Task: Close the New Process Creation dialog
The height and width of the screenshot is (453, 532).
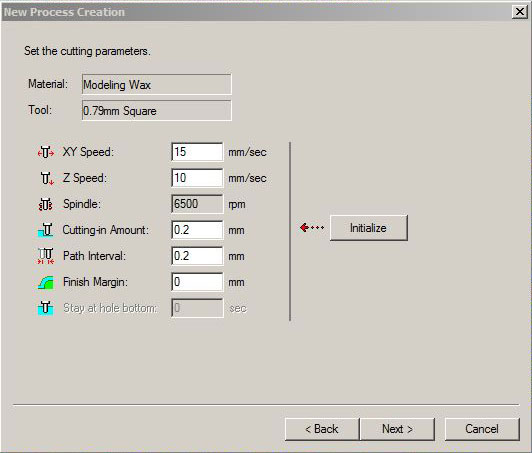Action: (x=519, y=12)
